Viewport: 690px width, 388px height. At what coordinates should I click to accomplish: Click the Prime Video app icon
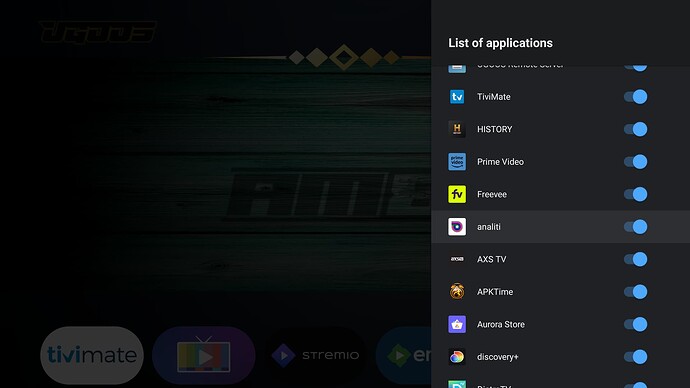(457, 162)
